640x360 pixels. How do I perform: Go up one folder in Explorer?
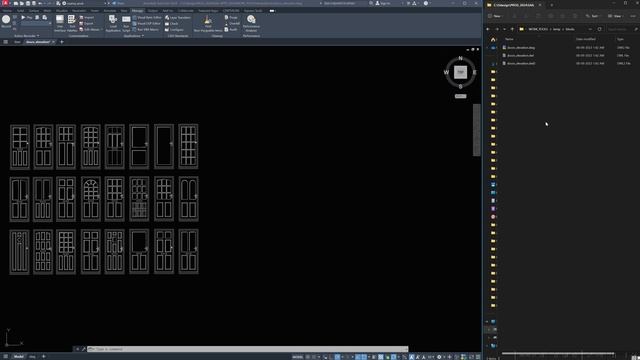point(512,29)
